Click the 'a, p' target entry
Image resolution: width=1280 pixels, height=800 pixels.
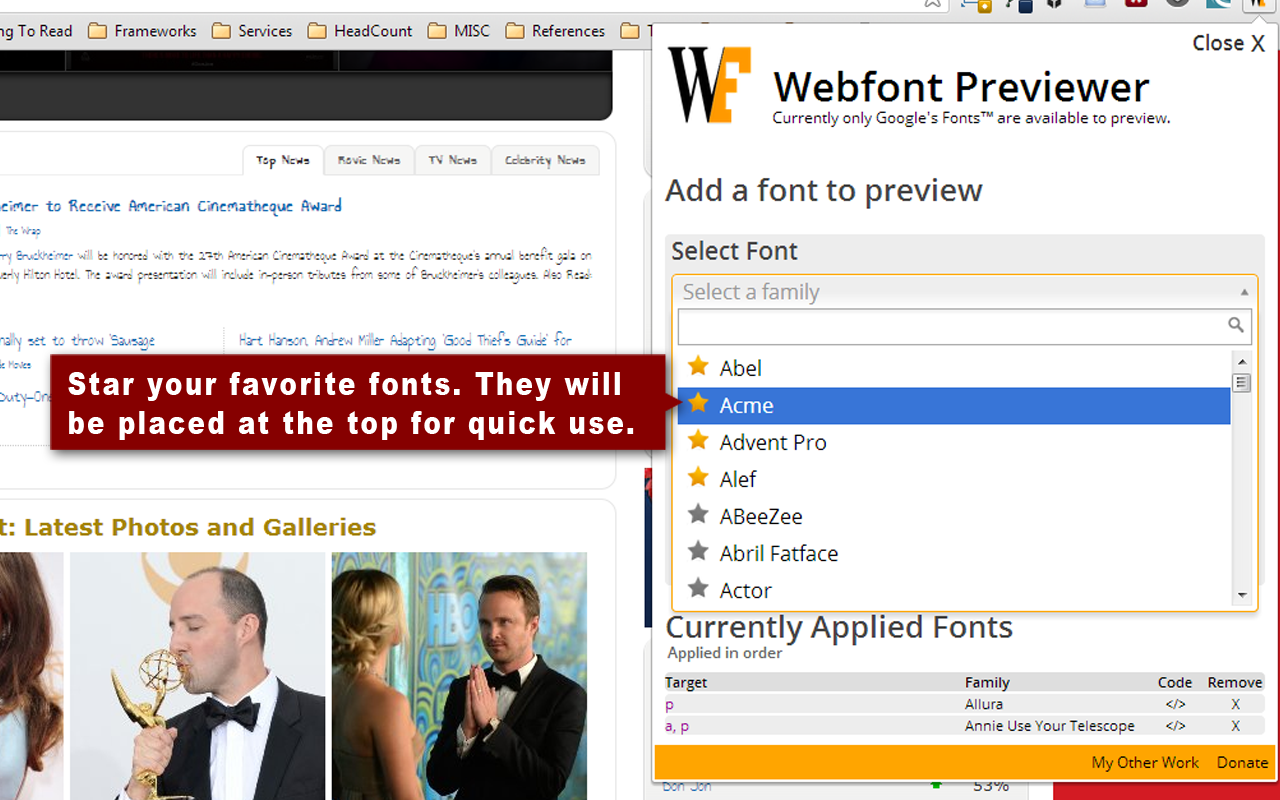click(x=677, y=727)
